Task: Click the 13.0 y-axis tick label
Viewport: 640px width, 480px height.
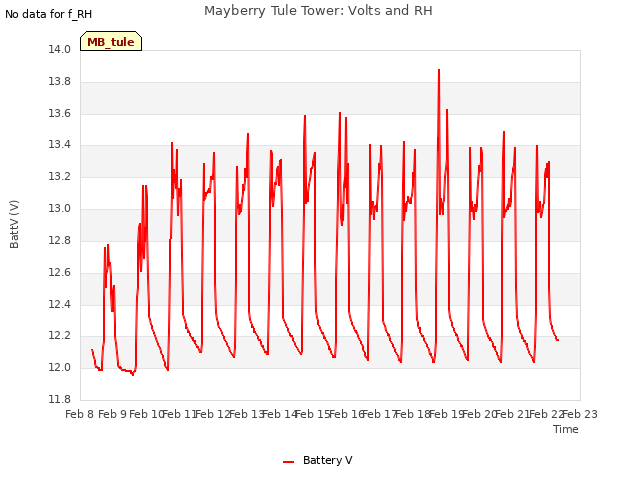Action: [x=60, y=209]
